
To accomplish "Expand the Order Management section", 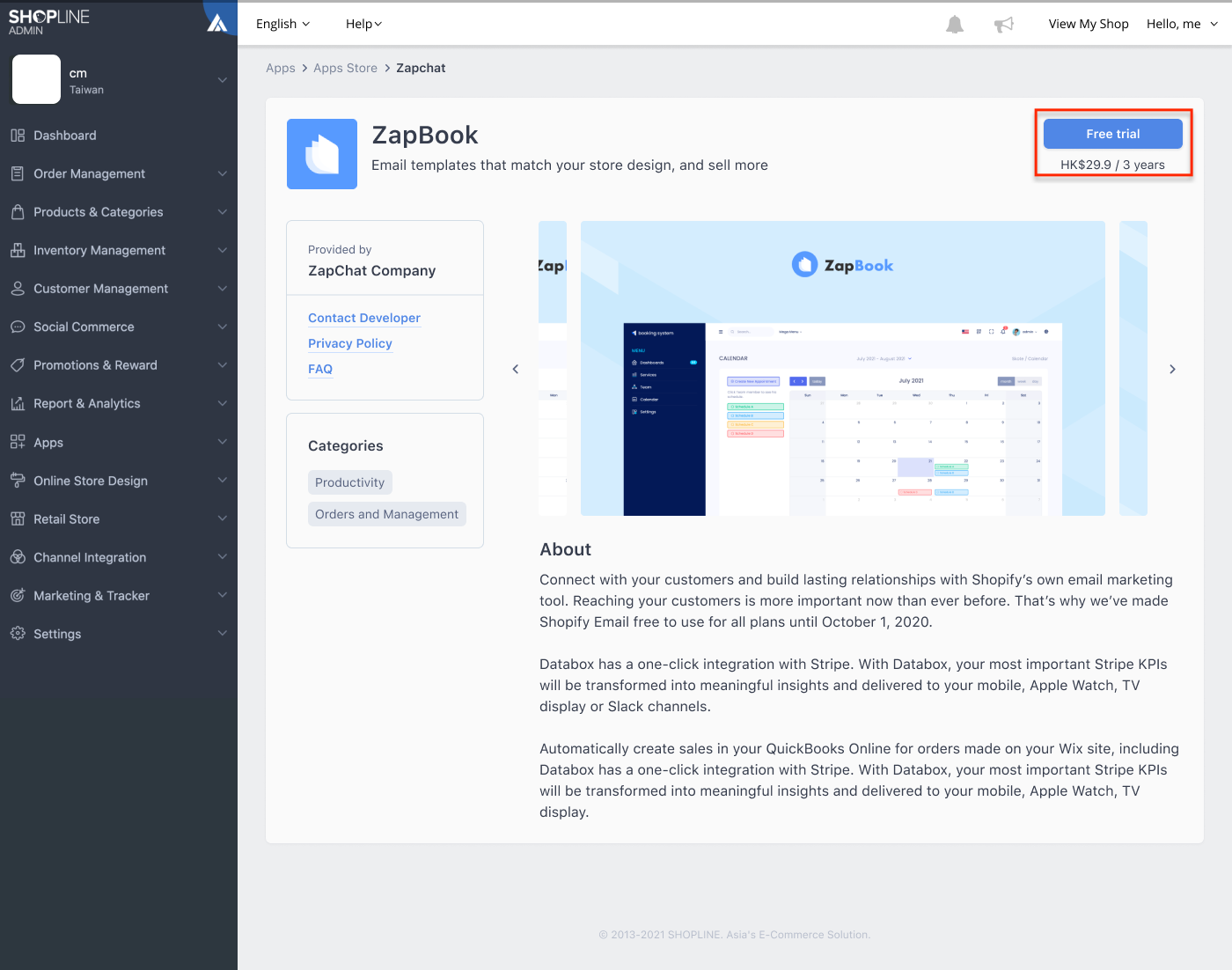I will click(x=119, y=173).
